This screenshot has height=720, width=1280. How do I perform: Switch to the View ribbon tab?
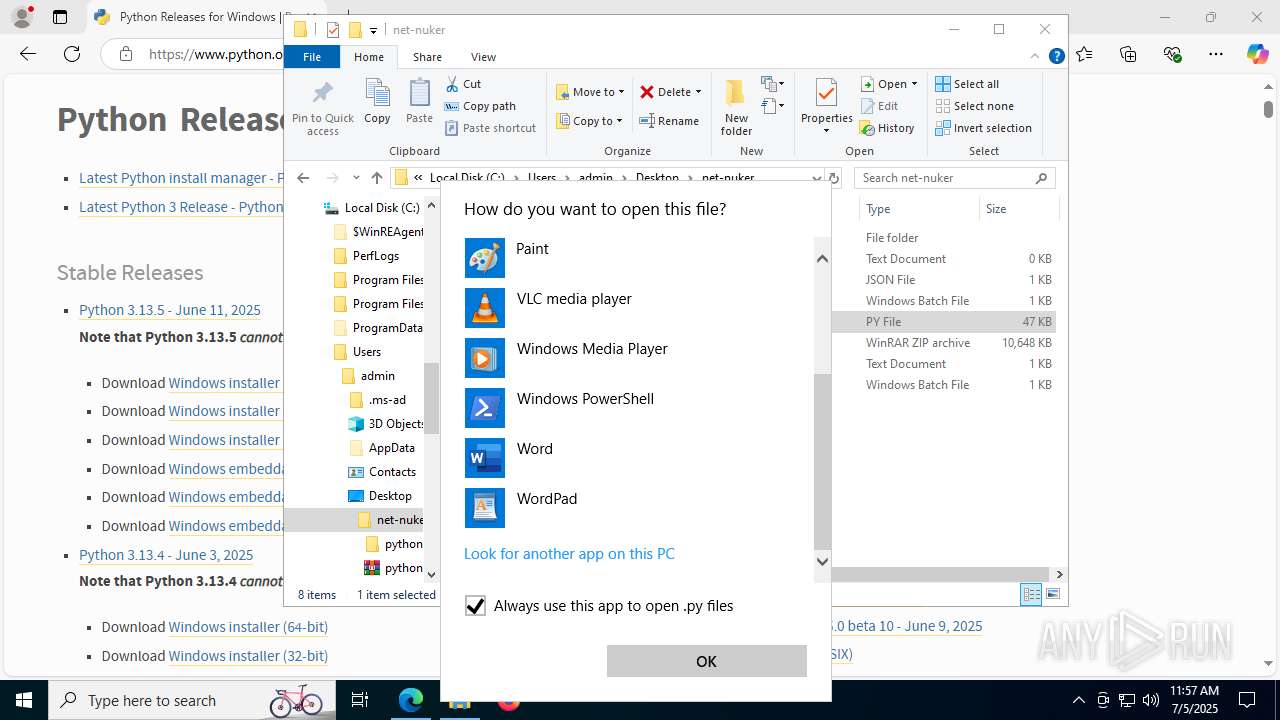(x=483, y=57)
